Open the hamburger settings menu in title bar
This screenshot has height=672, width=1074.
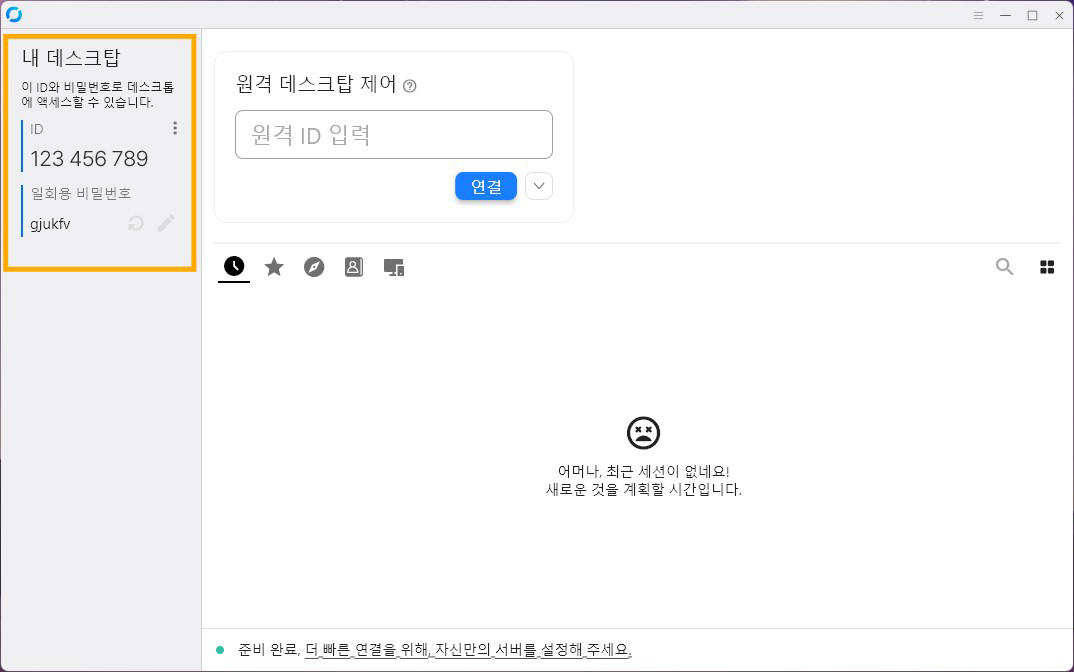979,15
